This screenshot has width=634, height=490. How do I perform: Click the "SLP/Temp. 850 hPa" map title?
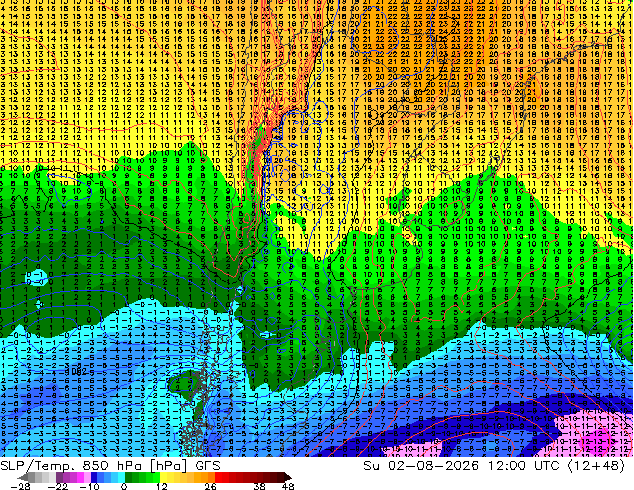point(71,466)
